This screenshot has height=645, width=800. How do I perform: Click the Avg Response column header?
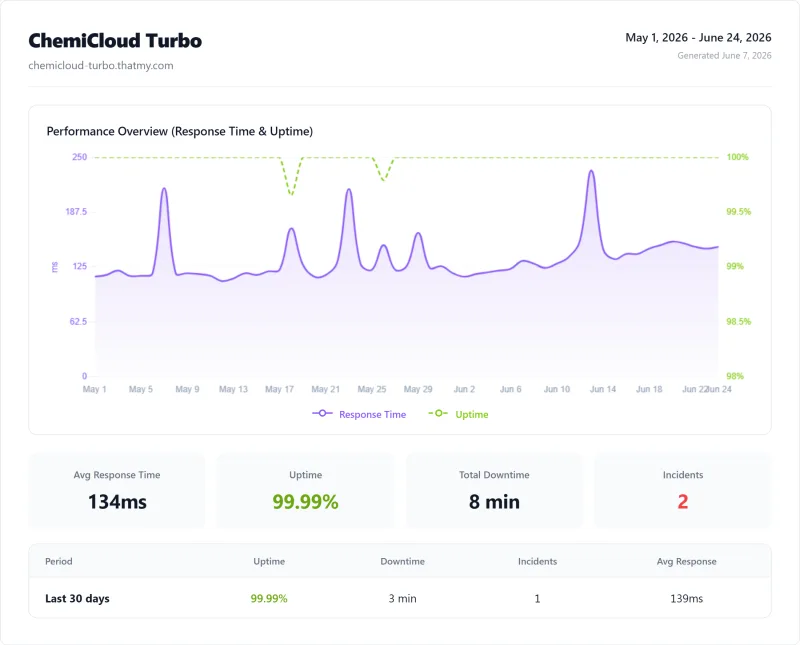click(686, 561)
